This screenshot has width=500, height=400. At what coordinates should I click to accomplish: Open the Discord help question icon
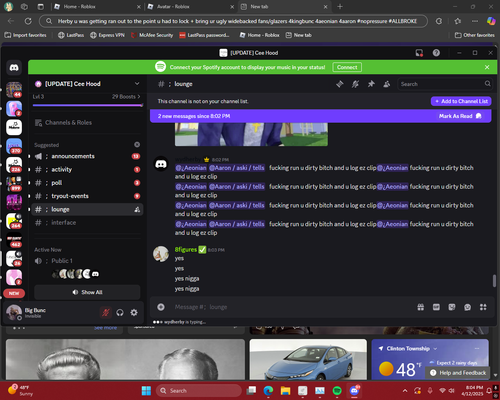[x=436, y=53]
